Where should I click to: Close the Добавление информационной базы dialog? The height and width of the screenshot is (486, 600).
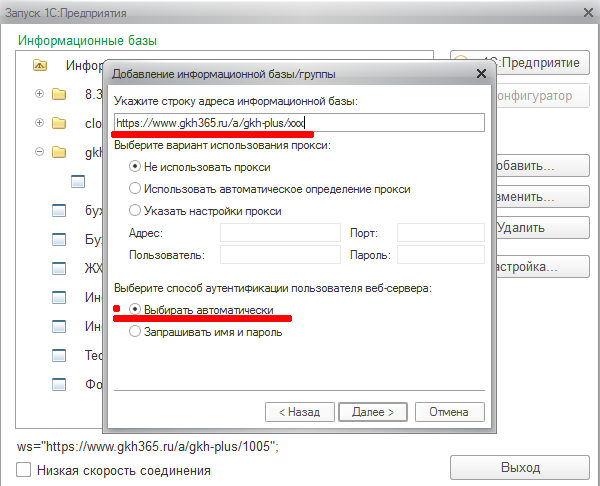click(481, 73)
